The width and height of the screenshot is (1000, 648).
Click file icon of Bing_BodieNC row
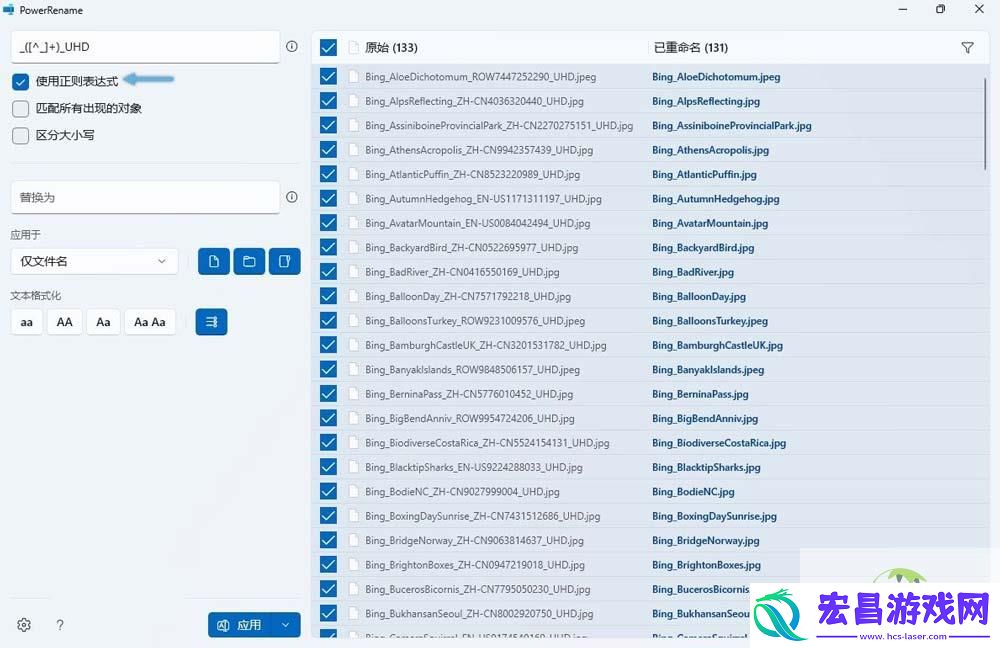[x=353, y=492]
